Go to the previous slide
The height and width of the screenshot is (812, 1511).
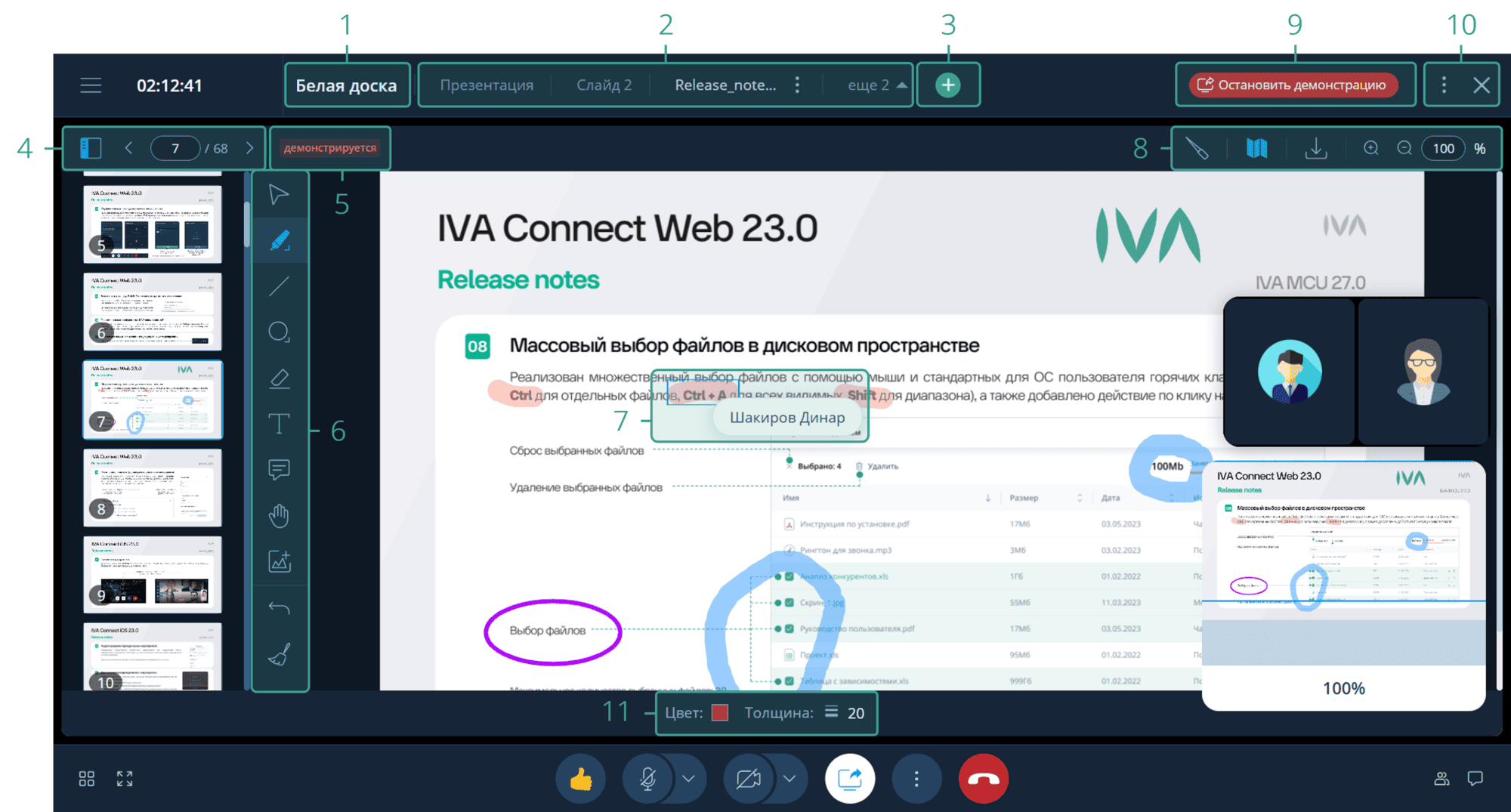(128, 148)
